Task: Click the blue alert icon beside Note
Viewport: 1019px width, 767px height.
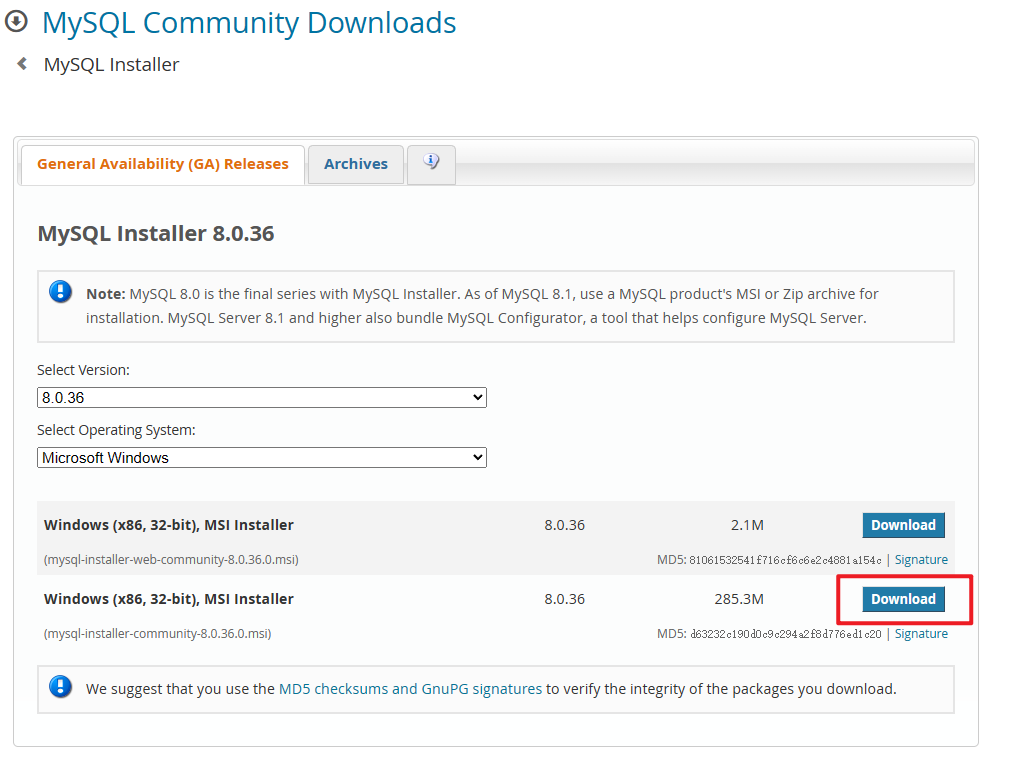Action: 60,292
